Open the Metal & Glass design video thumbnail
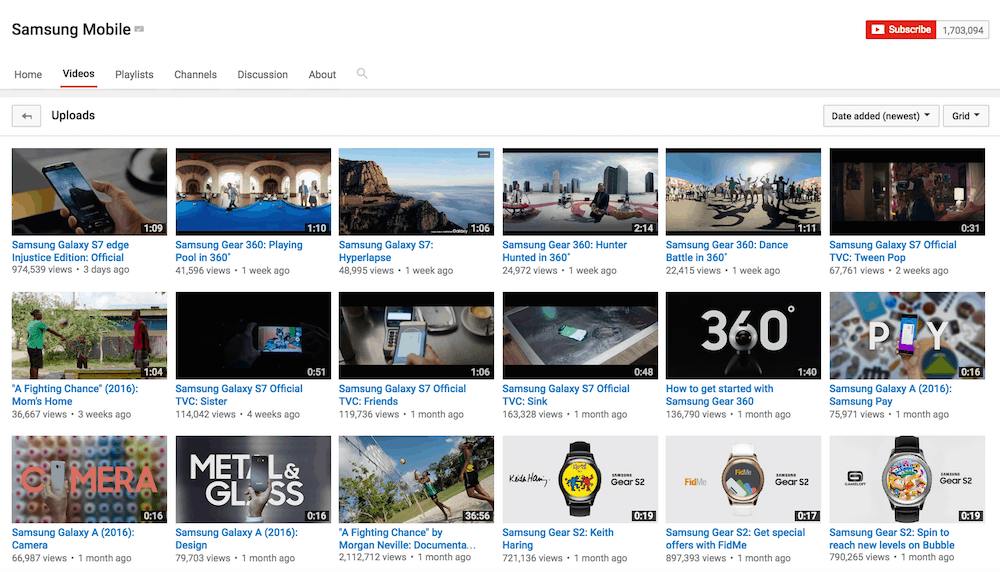This screenshot has height=572, width=1000. coord(252,479)
